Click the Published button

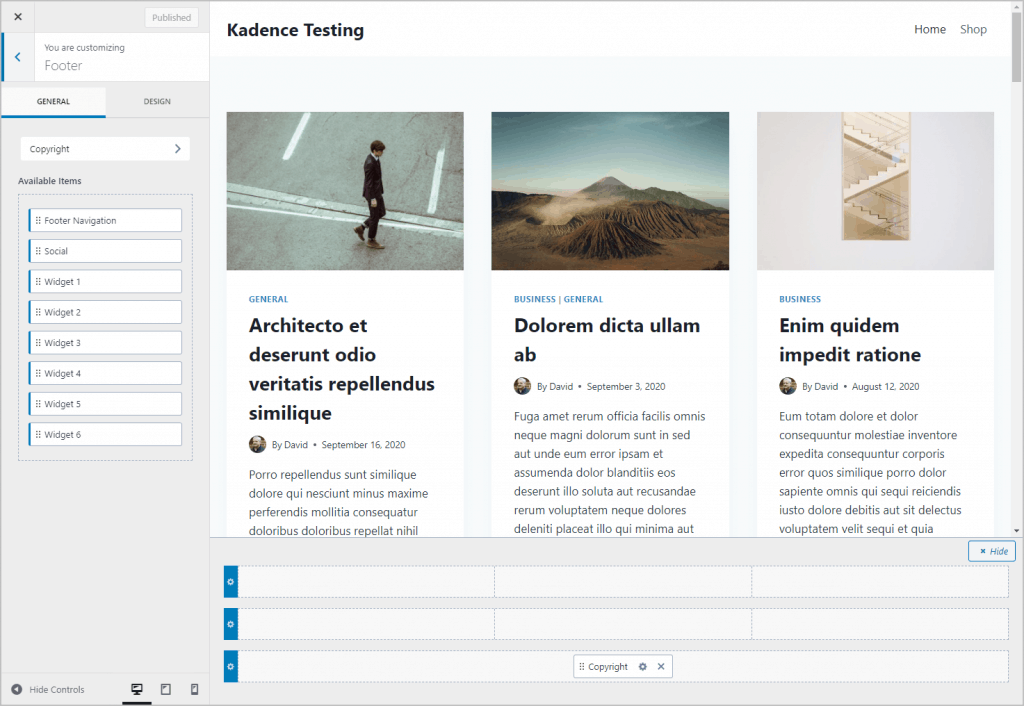click(171, 16)
